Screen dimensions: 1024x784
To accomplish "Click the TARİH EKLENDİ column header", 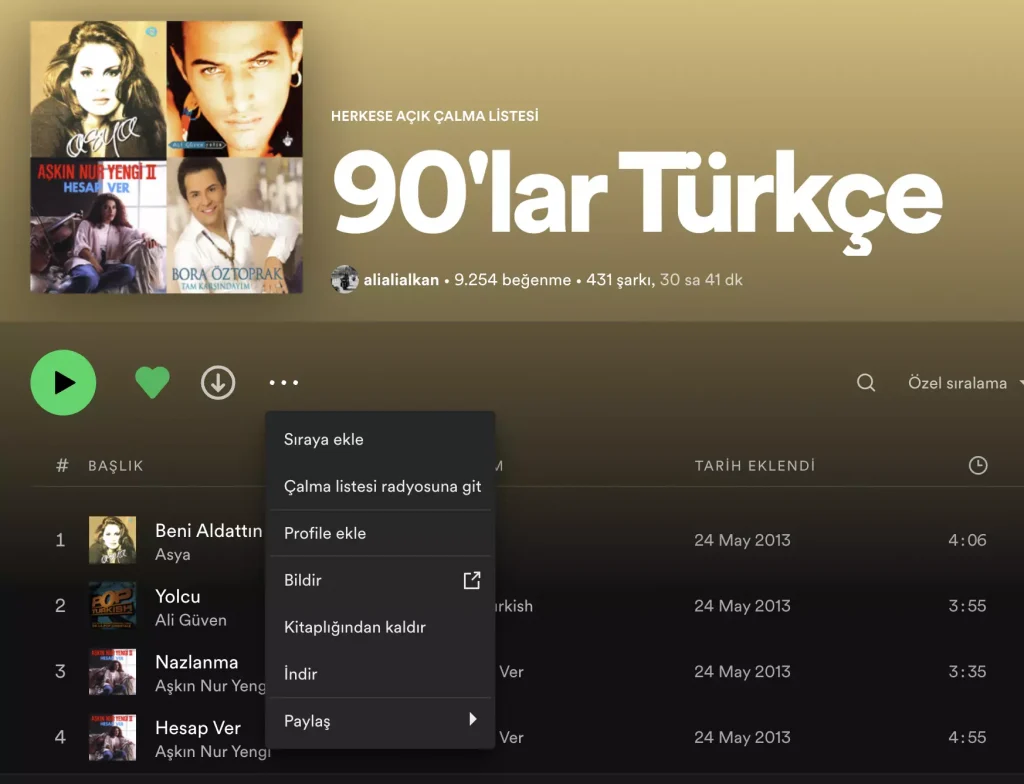I will click(755, 466).
